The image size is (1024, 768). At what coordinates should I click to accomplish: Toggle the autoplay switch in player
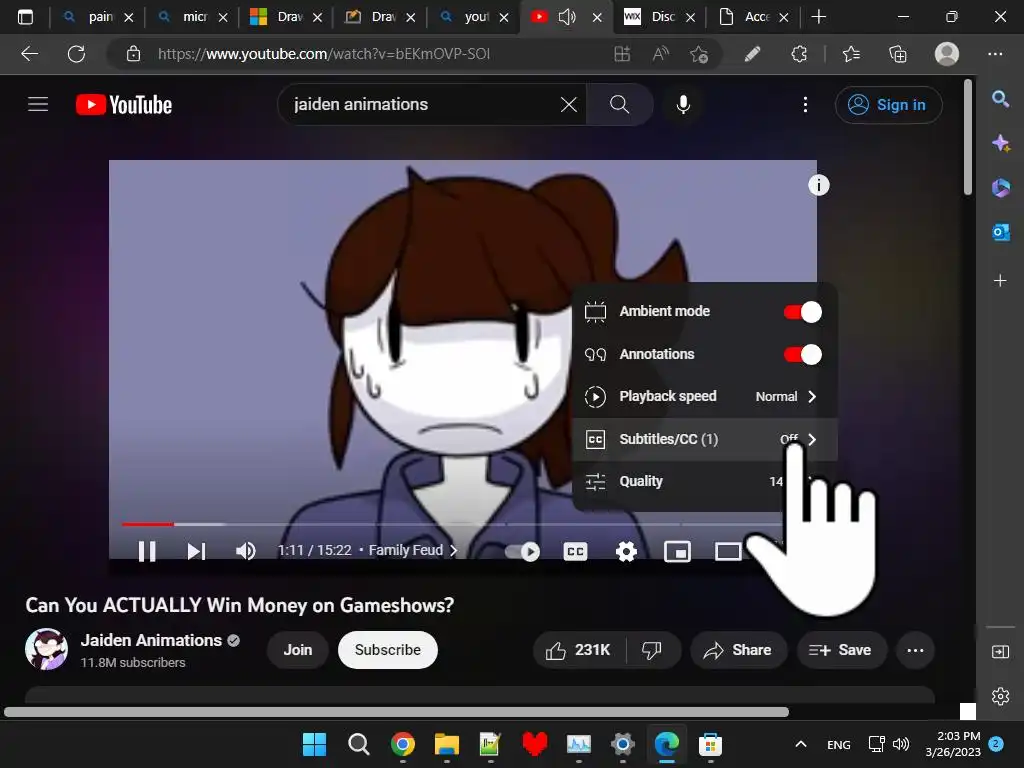pos(522,552)
